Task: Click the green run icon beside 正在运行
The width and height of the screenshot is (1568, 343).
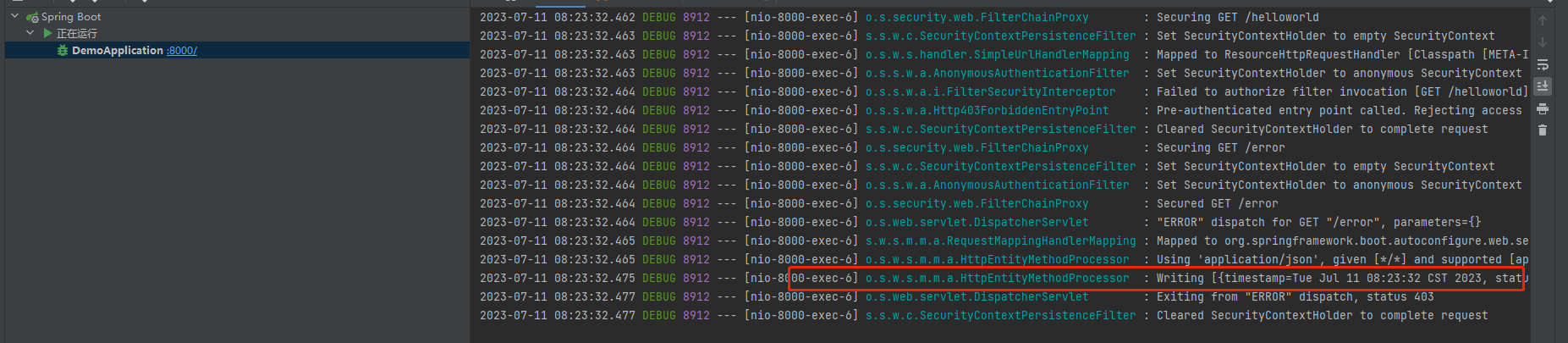Action: tap(47, 33)
